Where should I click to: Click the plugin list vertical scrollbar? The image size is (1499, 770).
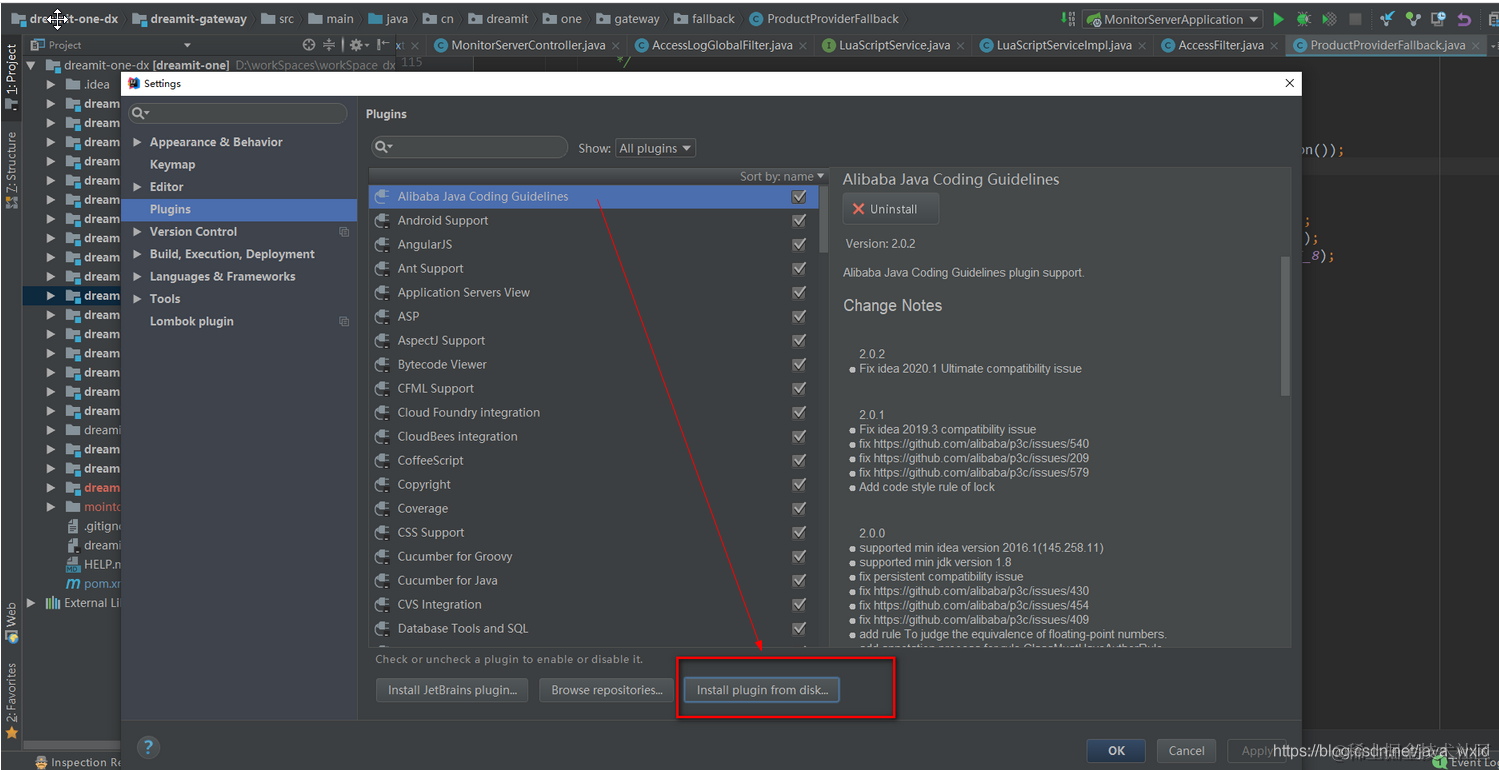click(823, 220)
